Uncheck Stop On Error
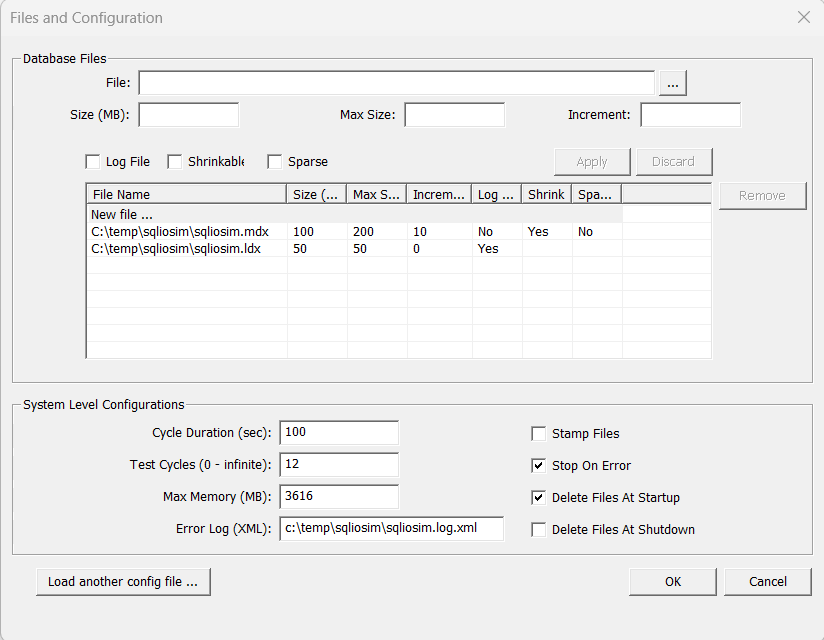 point(539,466)
